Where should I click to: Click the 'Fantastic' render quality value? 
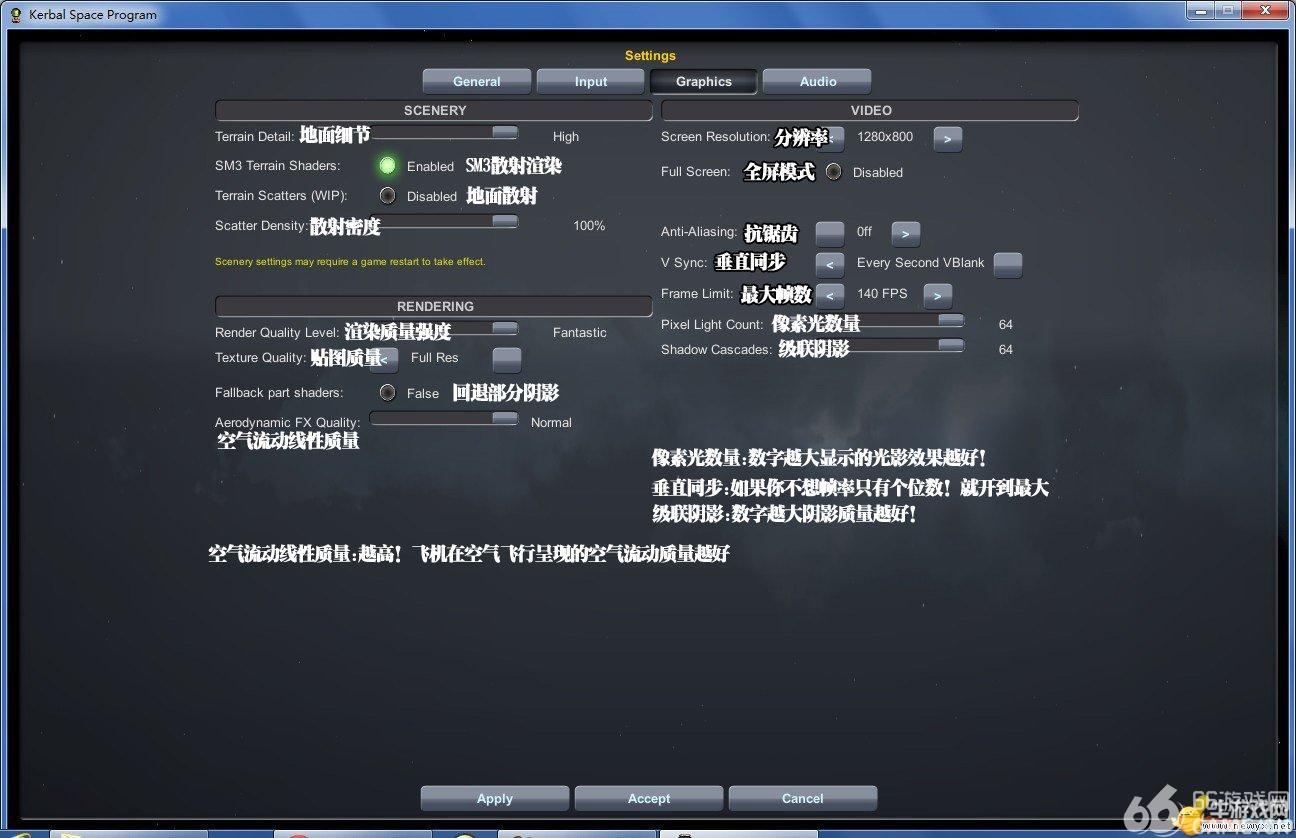point(580,333)
